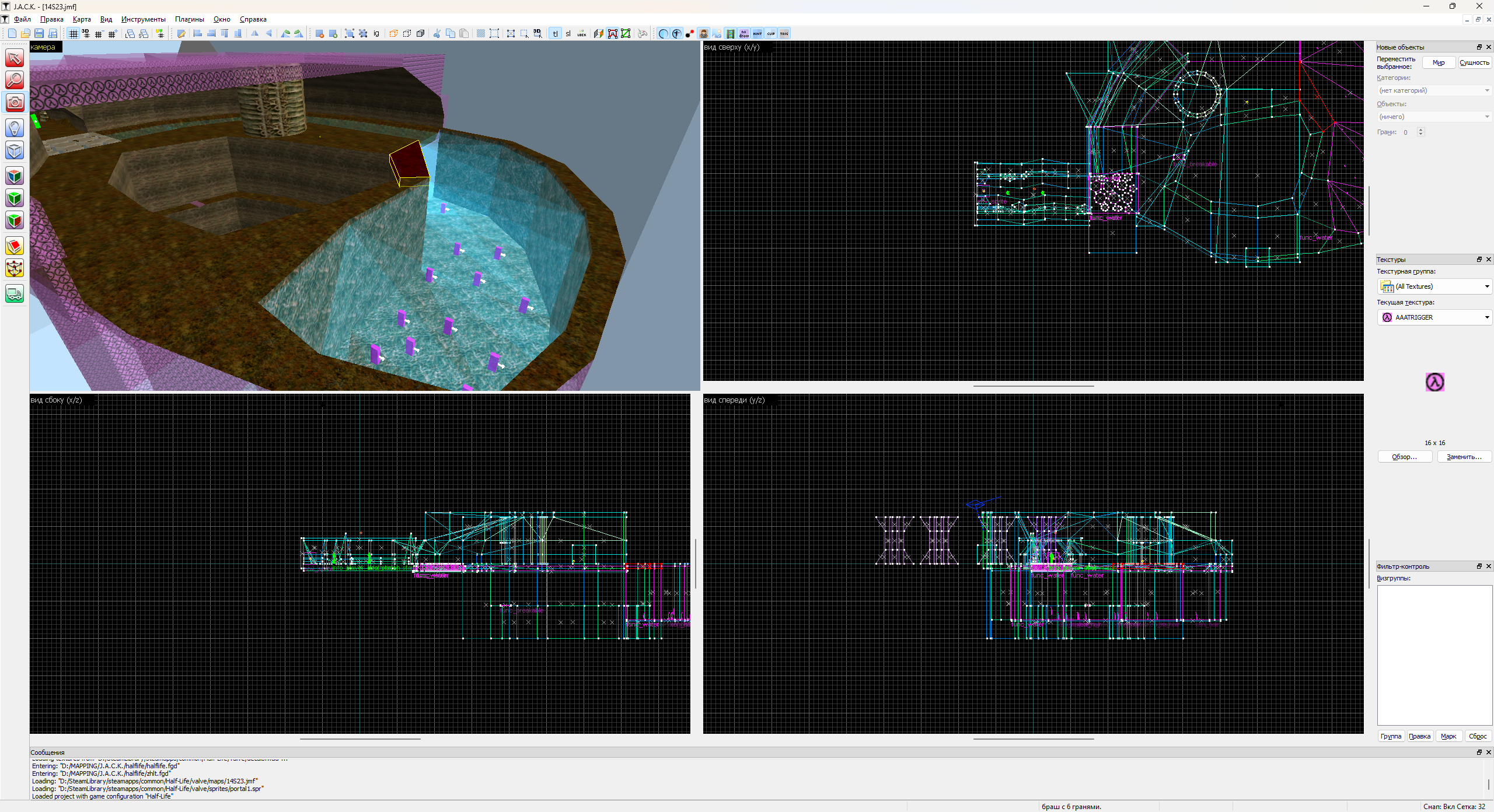Open the Категории dropdown
The image size is (1494, 812).
(1434, 90)
